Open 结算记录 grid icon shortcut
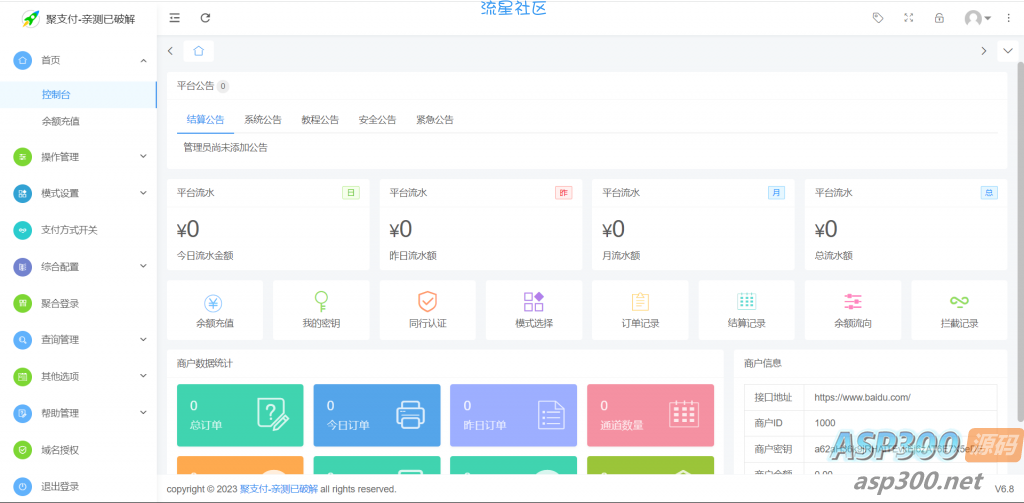 coord(746,303)
